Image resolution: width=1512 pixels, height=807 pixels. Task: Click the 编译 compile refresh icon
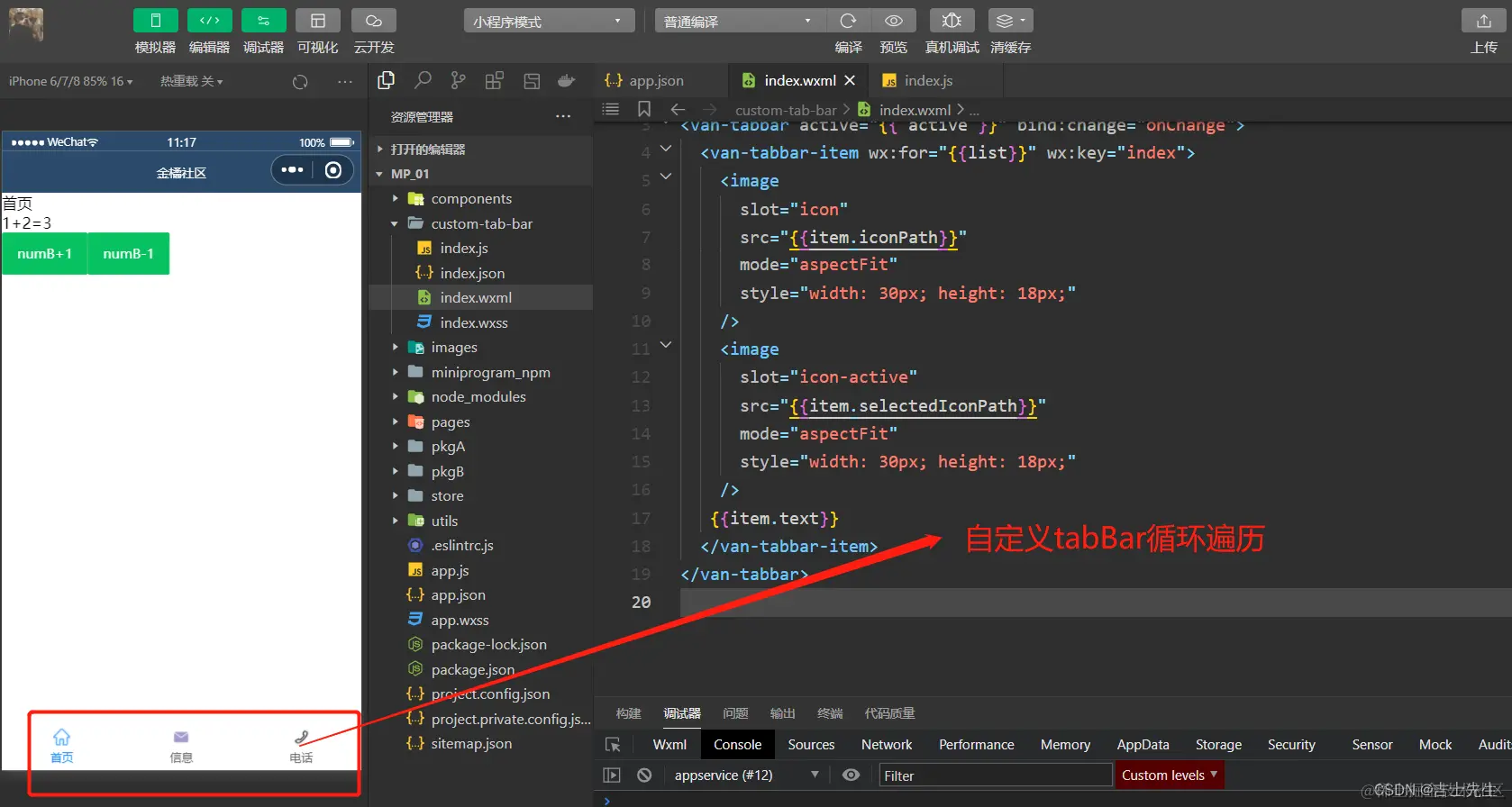[848, 21]
